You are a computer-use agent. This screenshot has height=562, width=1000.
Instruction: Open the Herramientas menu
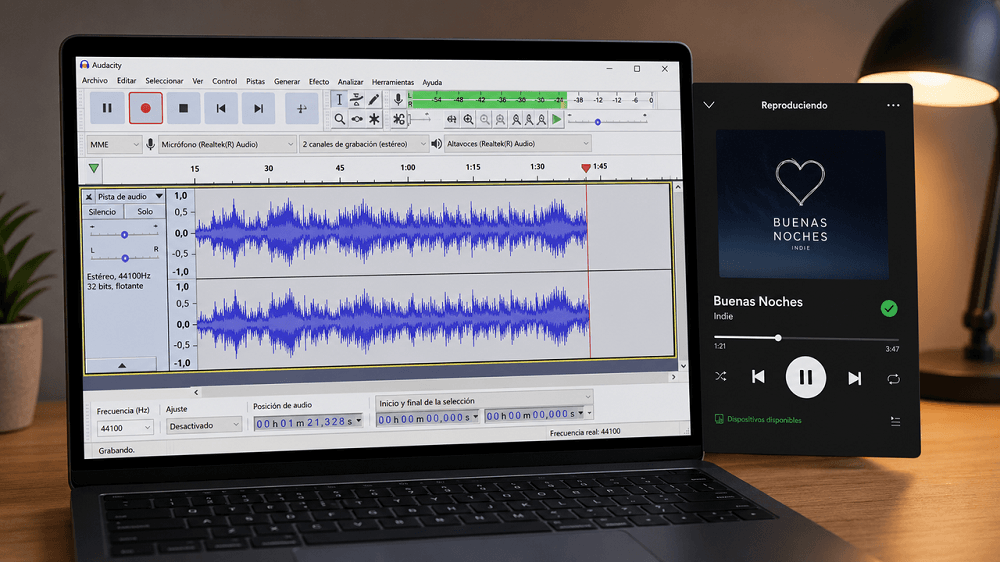click(393, 82)
